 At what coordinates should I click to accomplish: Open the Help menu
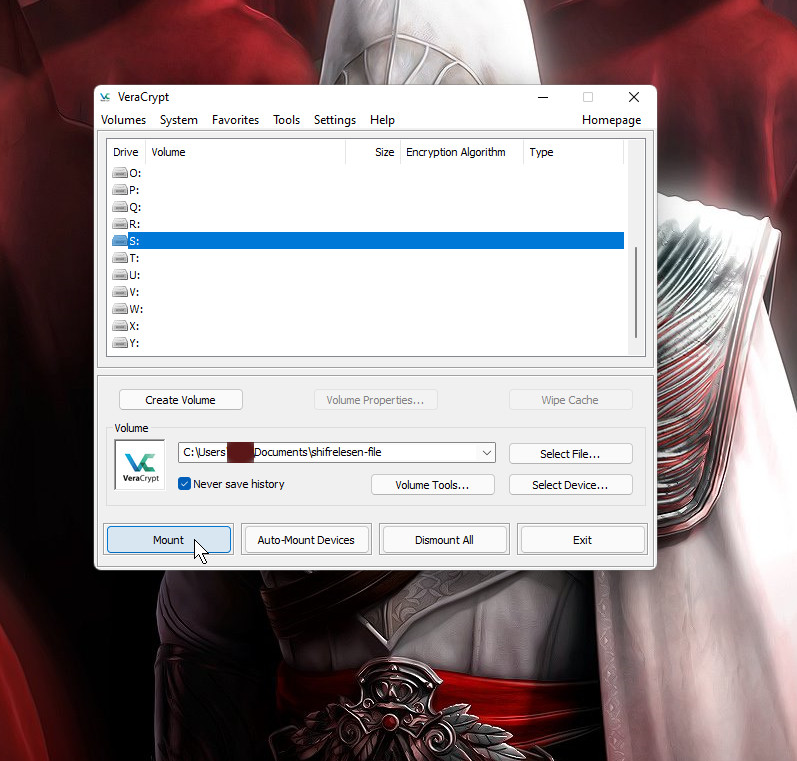382,120
